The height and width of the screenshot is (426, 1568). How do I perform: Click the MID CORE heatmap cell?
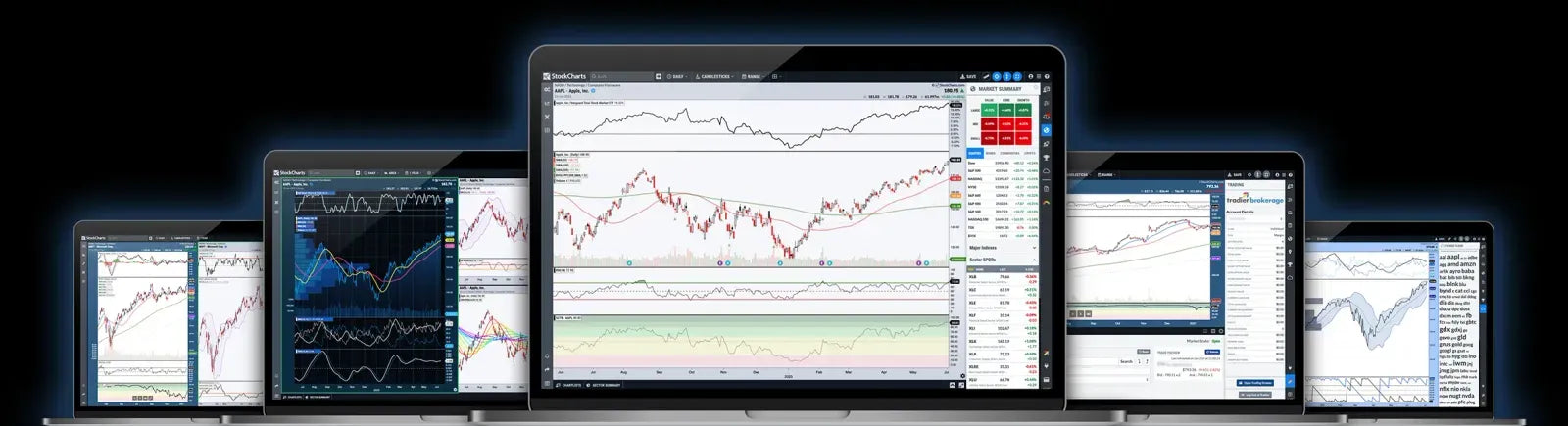tap(1006, 124)
